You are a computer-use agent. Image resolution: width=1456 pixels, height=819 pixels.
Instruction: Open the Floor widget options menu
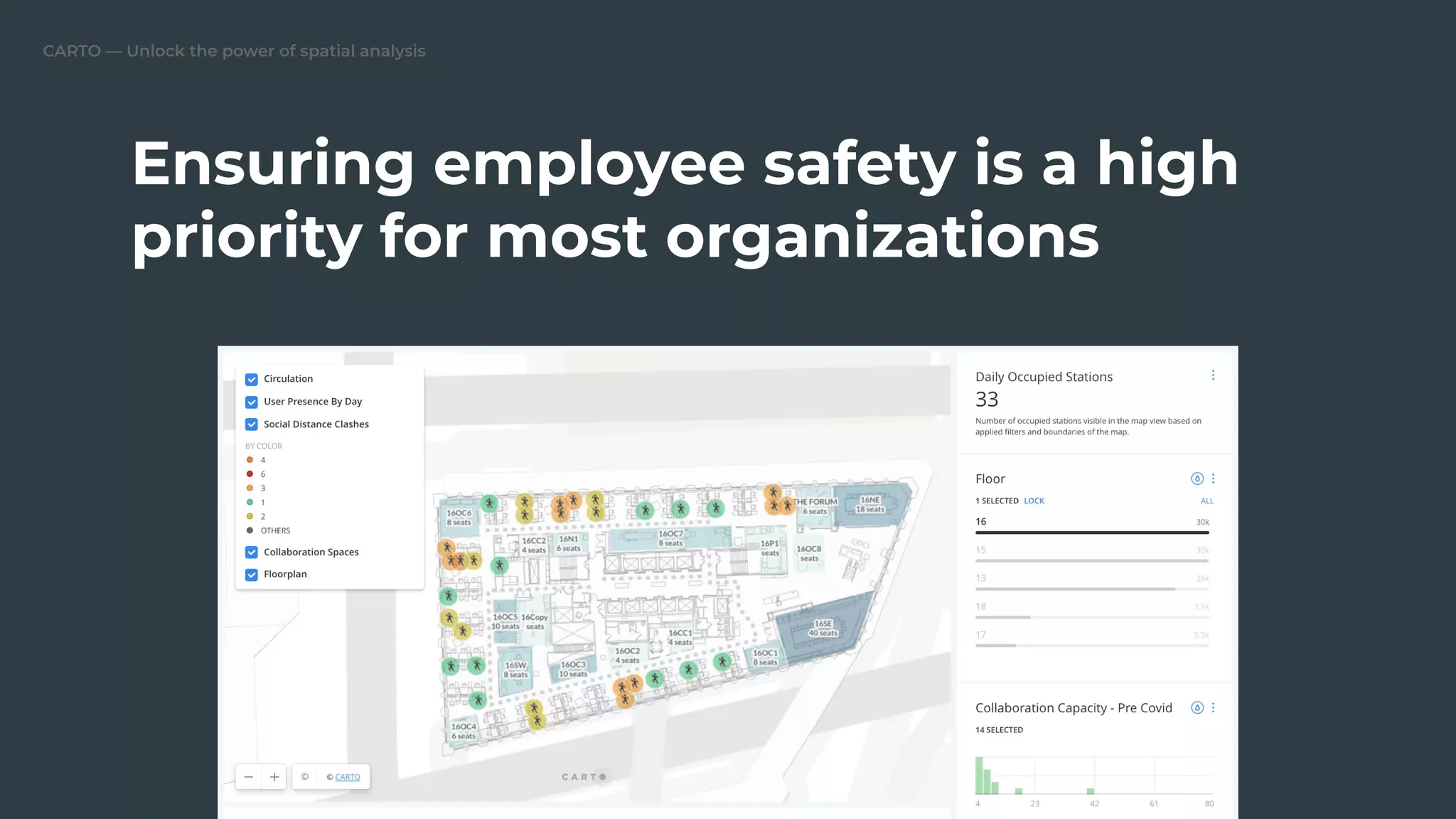(1213, 478)
